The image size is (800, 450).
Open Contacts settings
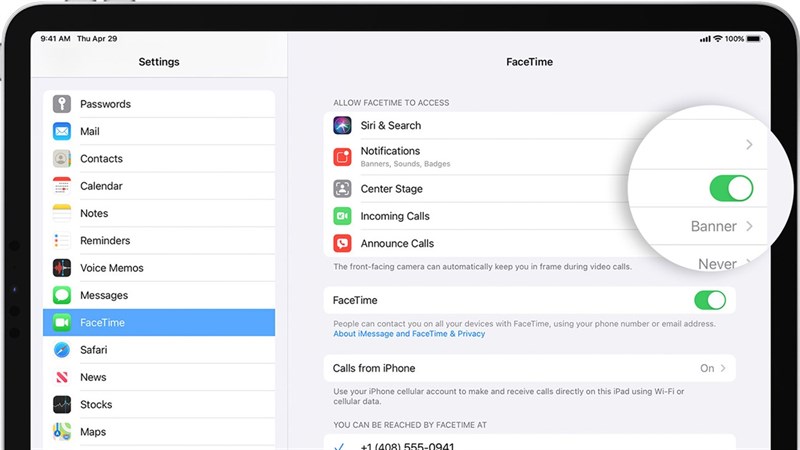tap(159, 159)
